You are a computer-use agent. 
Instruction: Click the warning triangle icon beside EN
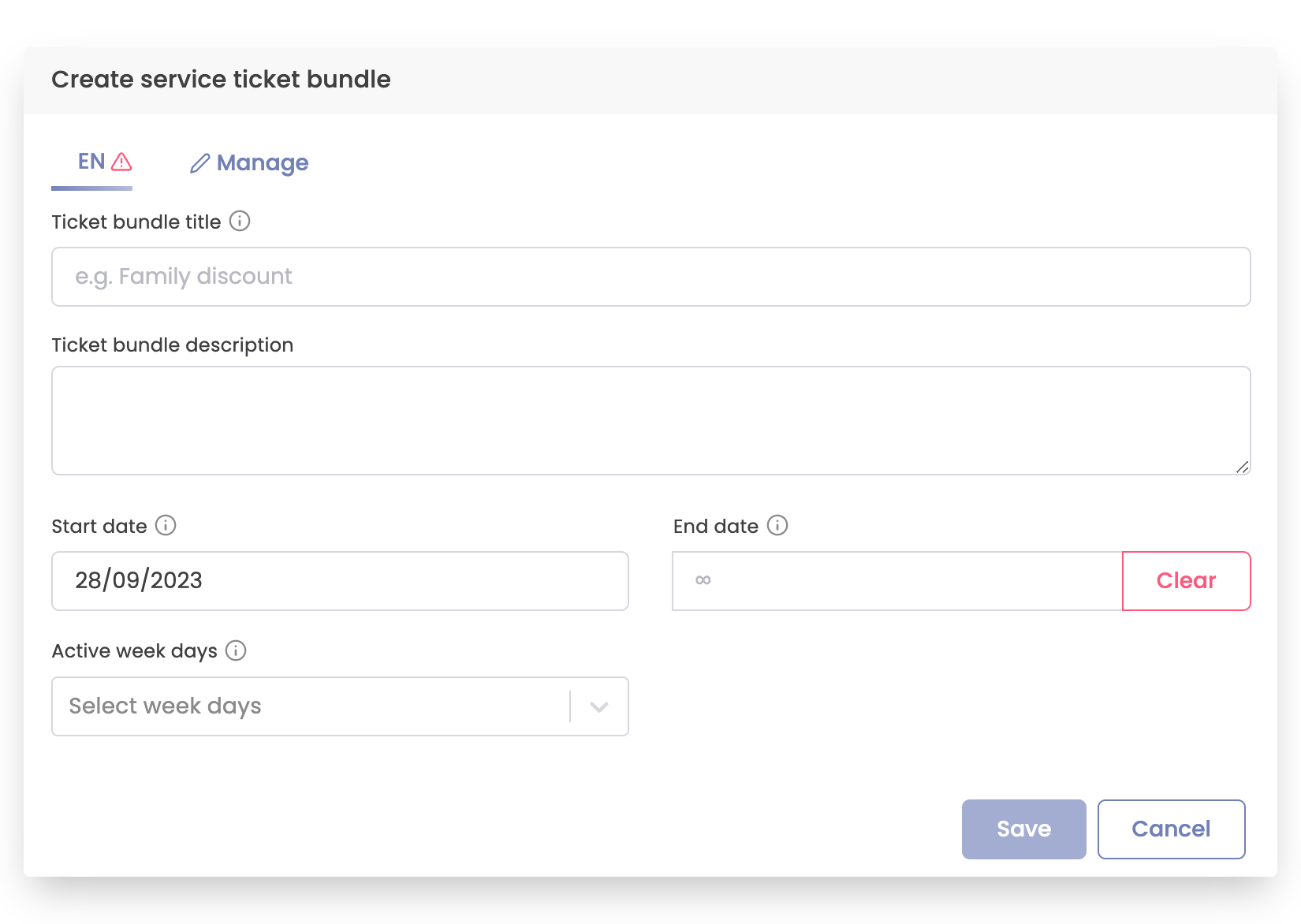click(121, 162)
